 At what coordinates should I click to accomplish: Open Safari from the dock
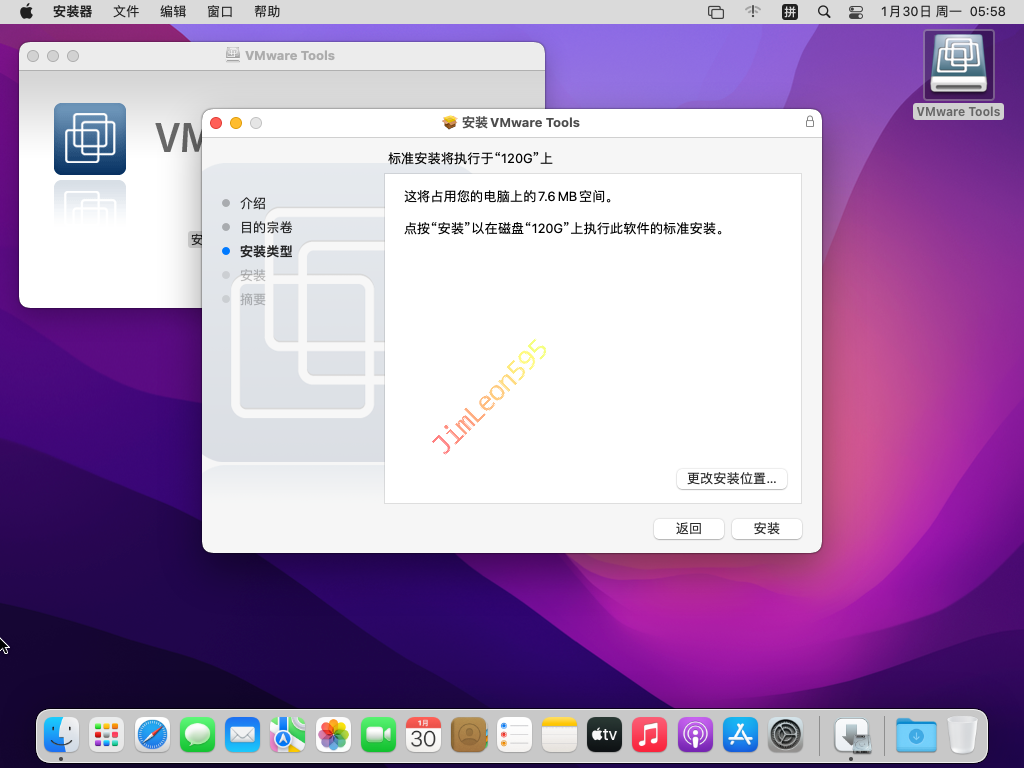[153, 736]
